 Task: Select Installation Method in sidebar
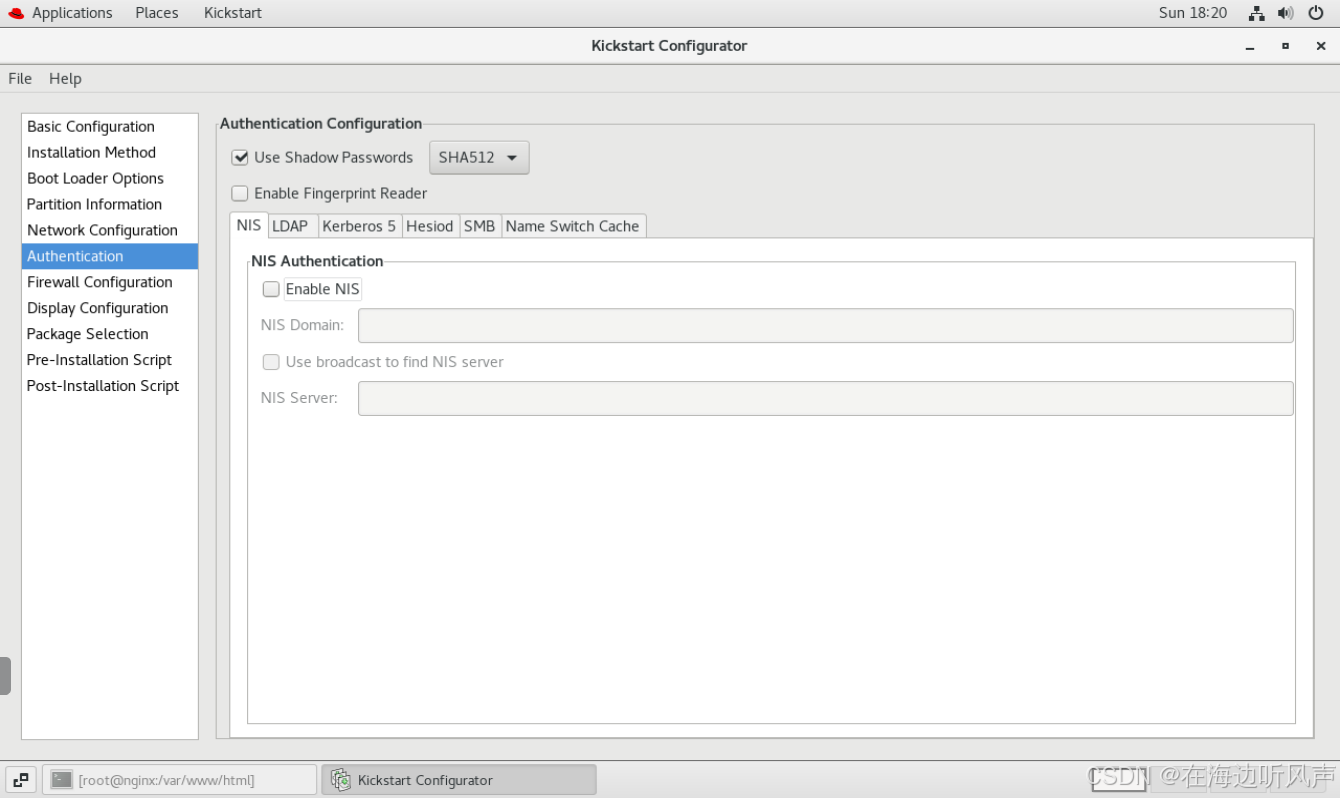pyautogui.click(x=110, y=152)
